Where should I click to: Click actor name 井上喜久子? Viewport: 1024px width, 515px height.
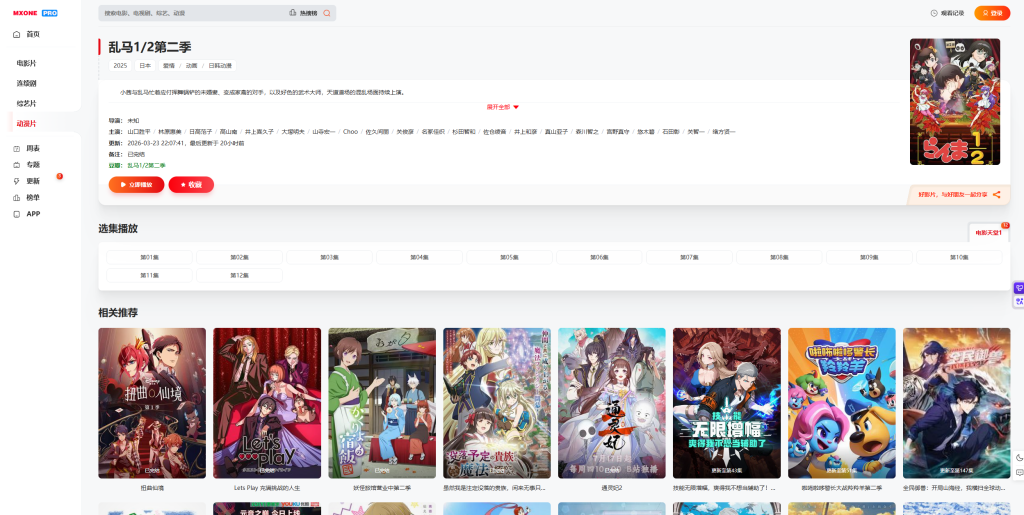pos(259,132)
